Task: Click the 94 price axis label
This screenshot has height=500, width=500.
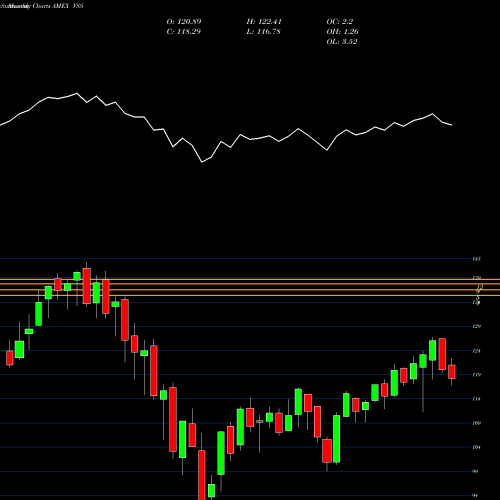Action: coord(476,496)
